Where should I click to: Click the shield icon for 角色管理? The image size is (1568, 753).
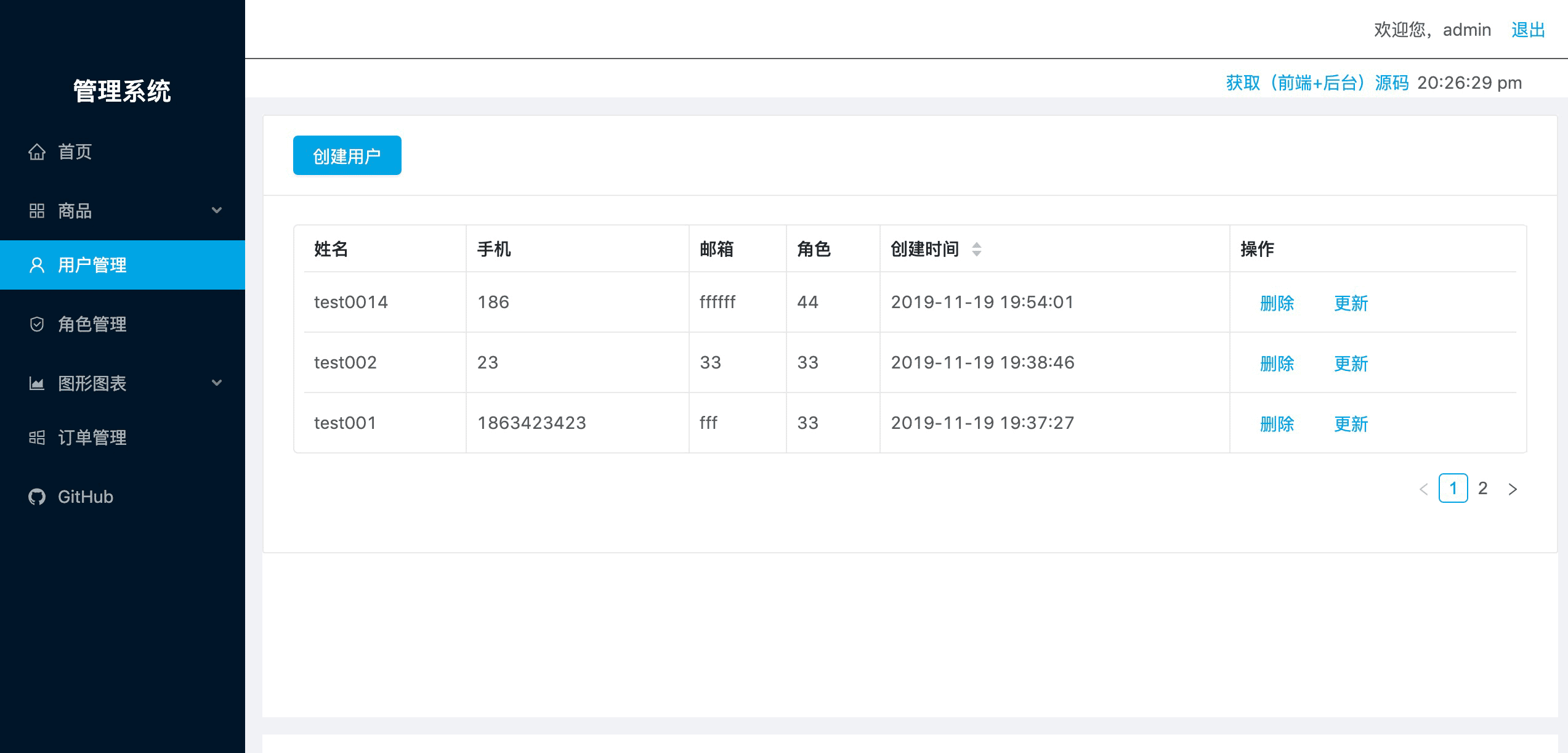point(37,324)
